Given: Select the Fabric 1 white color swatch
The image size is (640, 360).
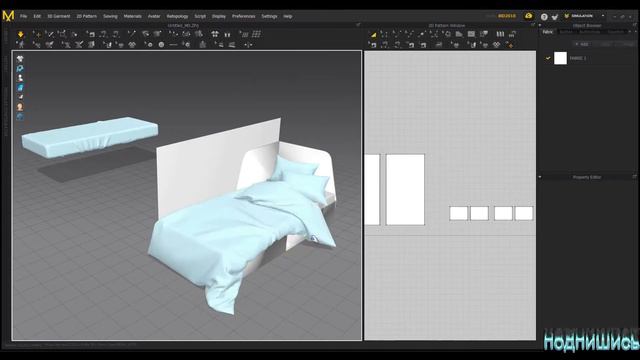Looking at the screenshot, I should pos(560,58).
